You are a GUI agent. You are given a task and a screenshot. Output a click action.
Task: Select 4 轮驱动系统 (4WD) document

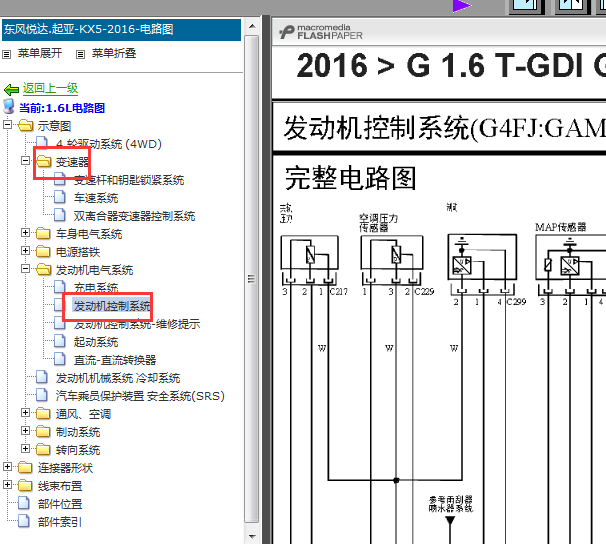[109, 144]
